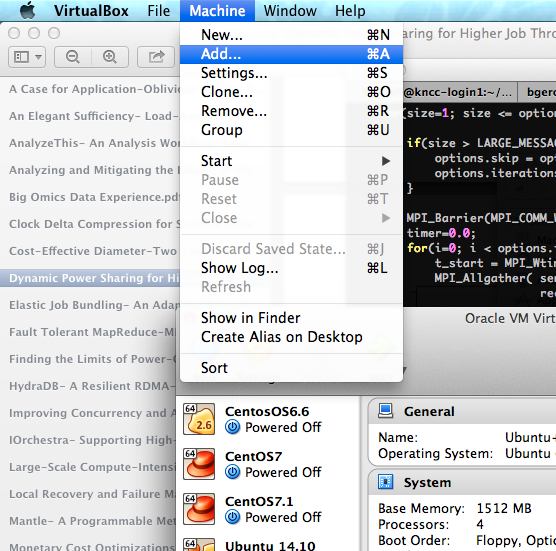Expand the Start submenu arrow
This screenshot has height=551, width=556.
pyautogui.click(x=386, y=161)
